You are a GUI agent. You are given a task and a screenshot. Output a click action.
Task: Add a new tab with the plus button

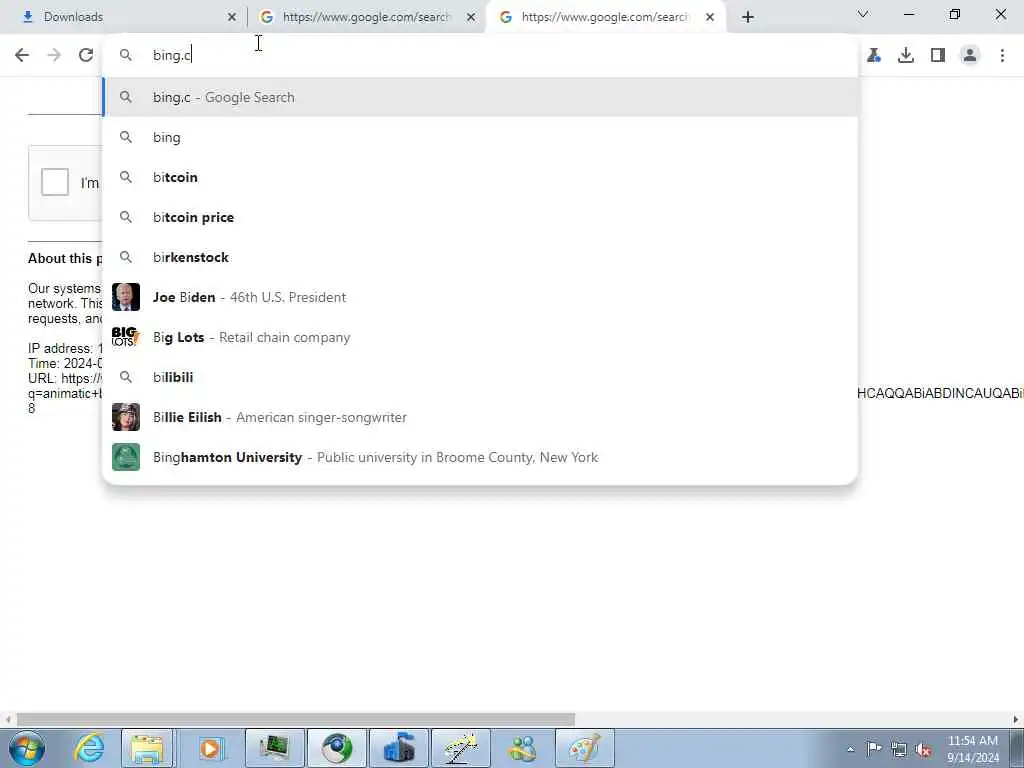click(x=748, y=17)
